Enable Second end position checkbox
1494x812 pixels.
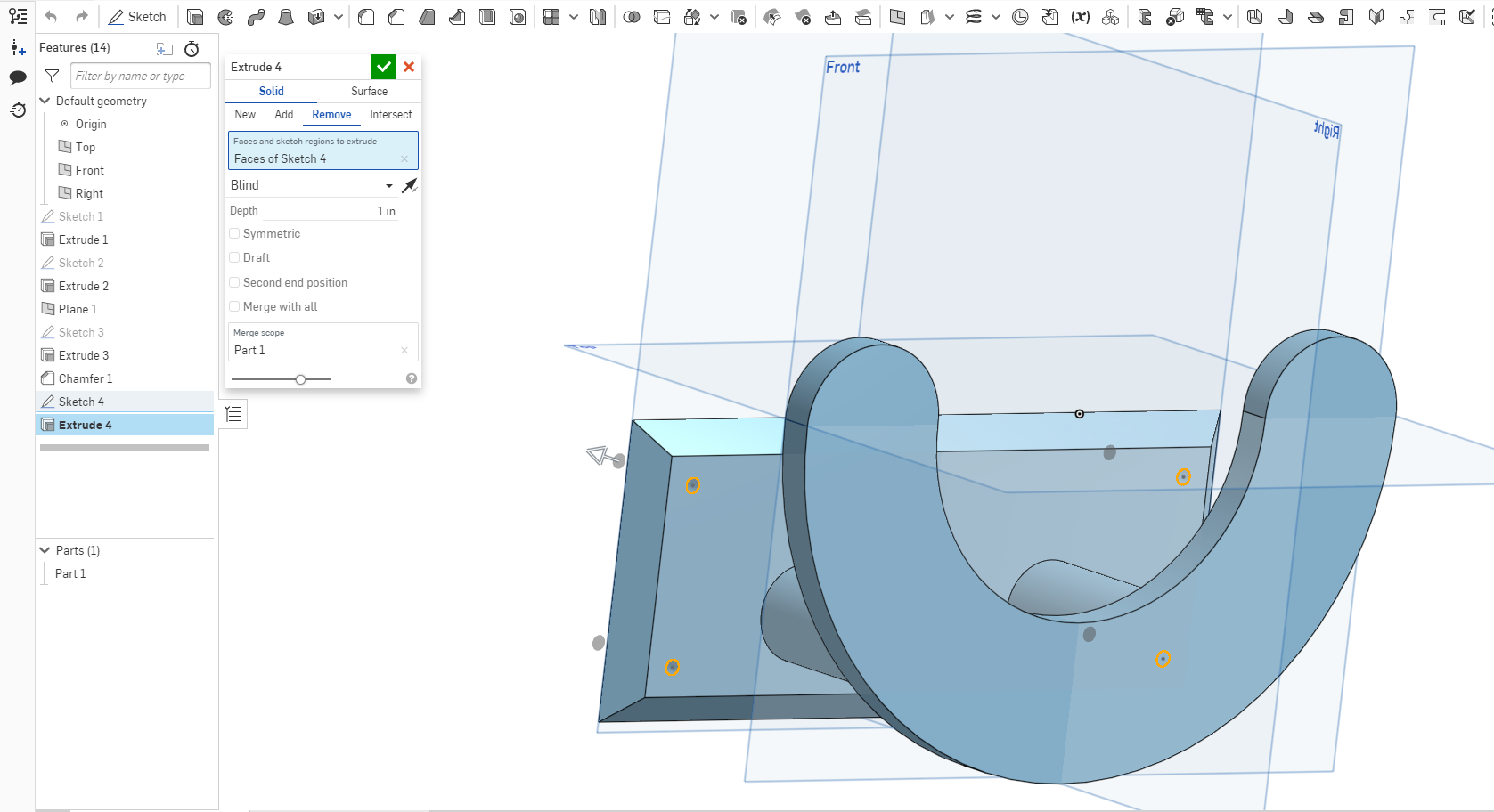tap(234, 282)
